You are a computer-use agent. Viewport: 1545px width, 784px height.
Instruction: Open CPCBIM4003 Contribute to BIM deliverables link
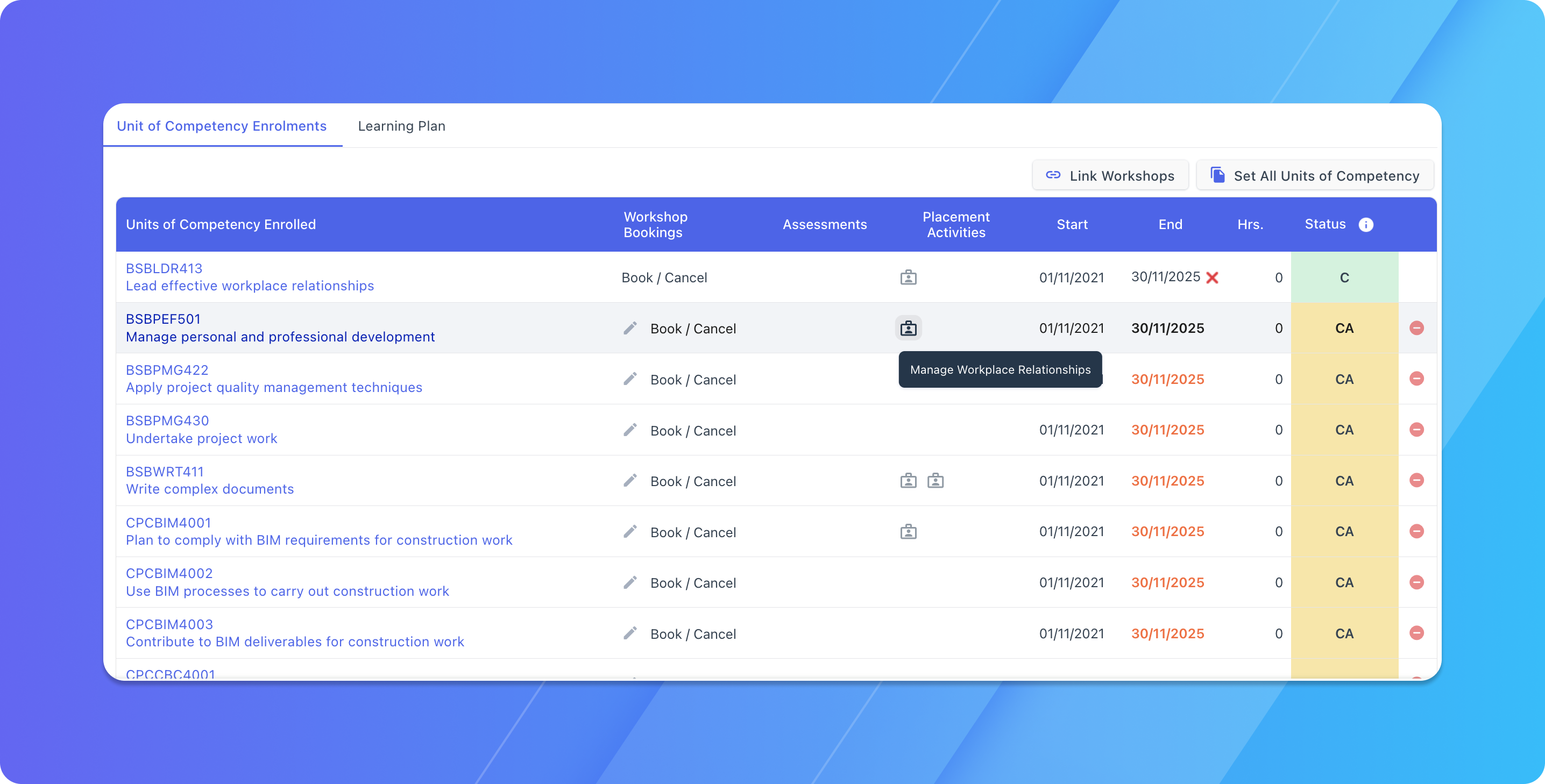click(294, 633)
